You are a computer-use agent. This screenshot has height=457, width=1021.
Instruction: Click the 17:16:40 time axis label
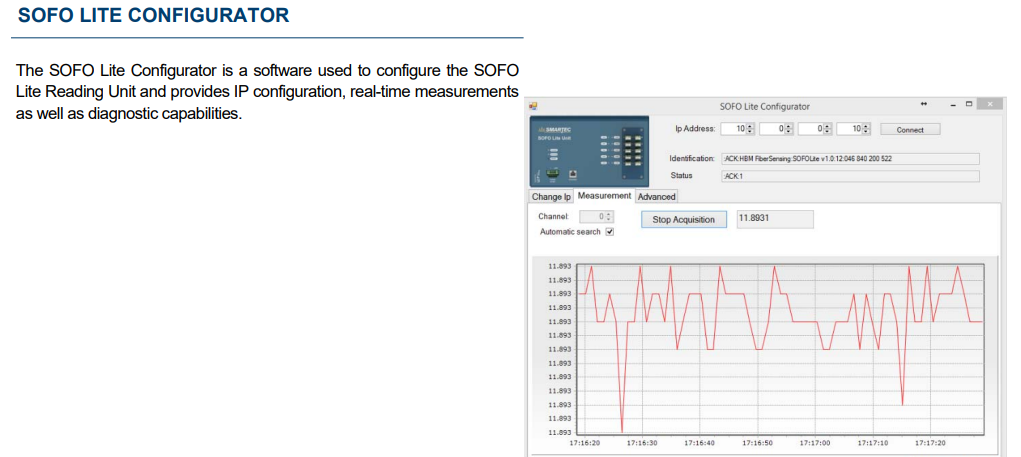700,443
